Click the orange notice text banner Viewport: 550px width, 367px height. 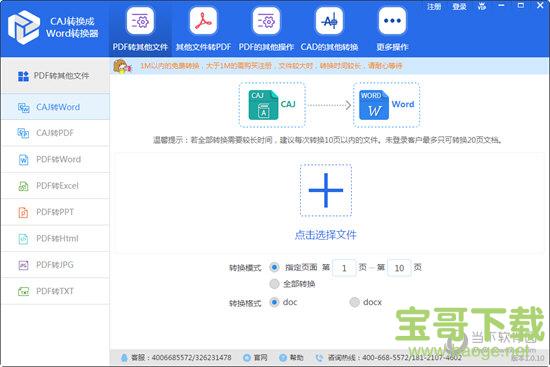pyautogui.click(x=271, y=66)
